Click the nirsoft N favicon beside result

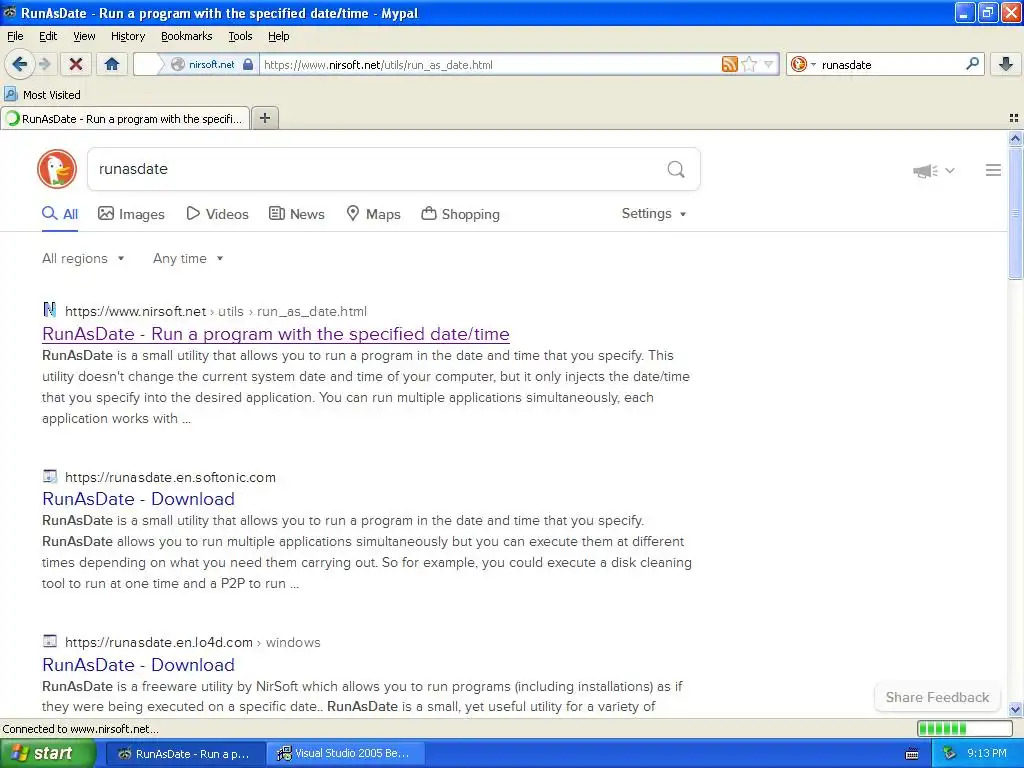click(50, 310)
